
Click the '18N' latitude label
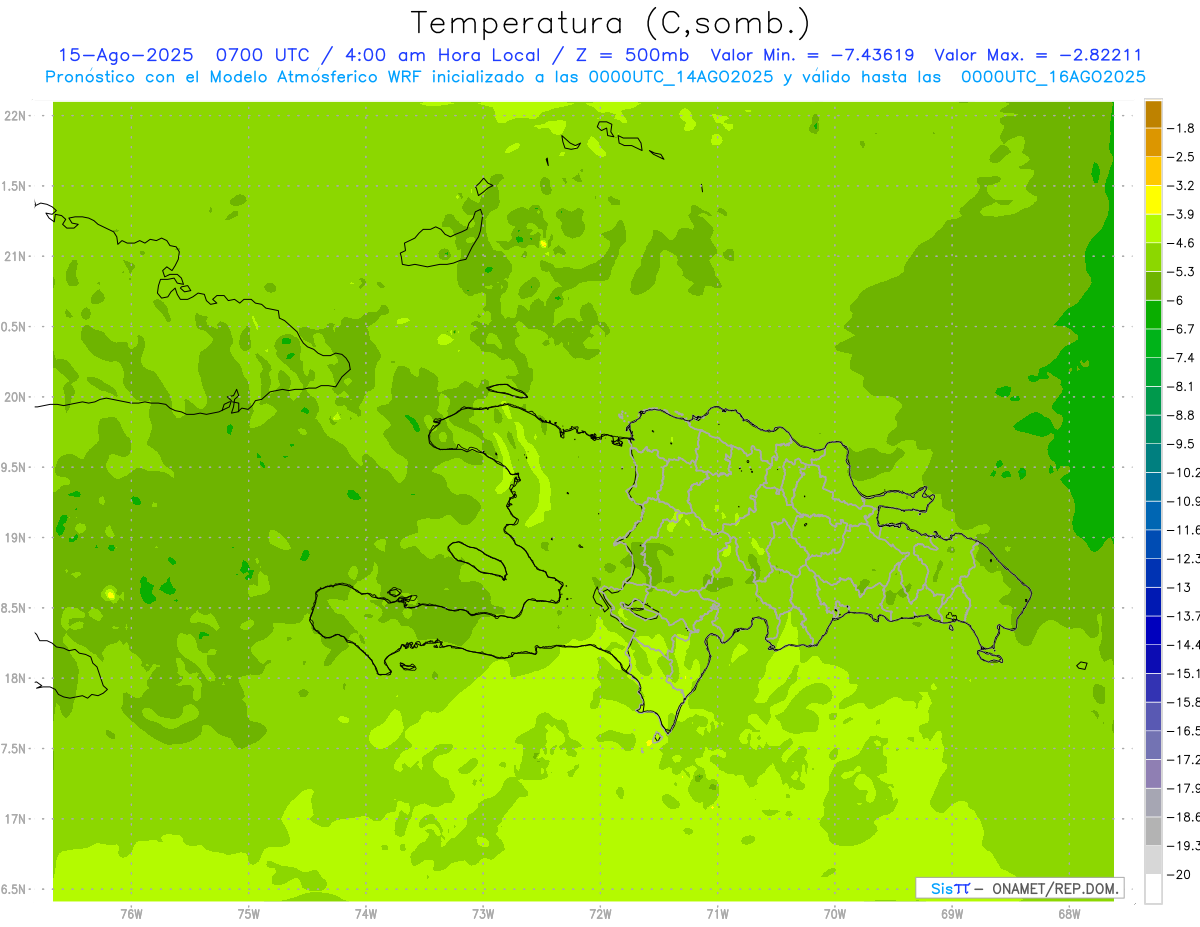(x=15, y=678)
